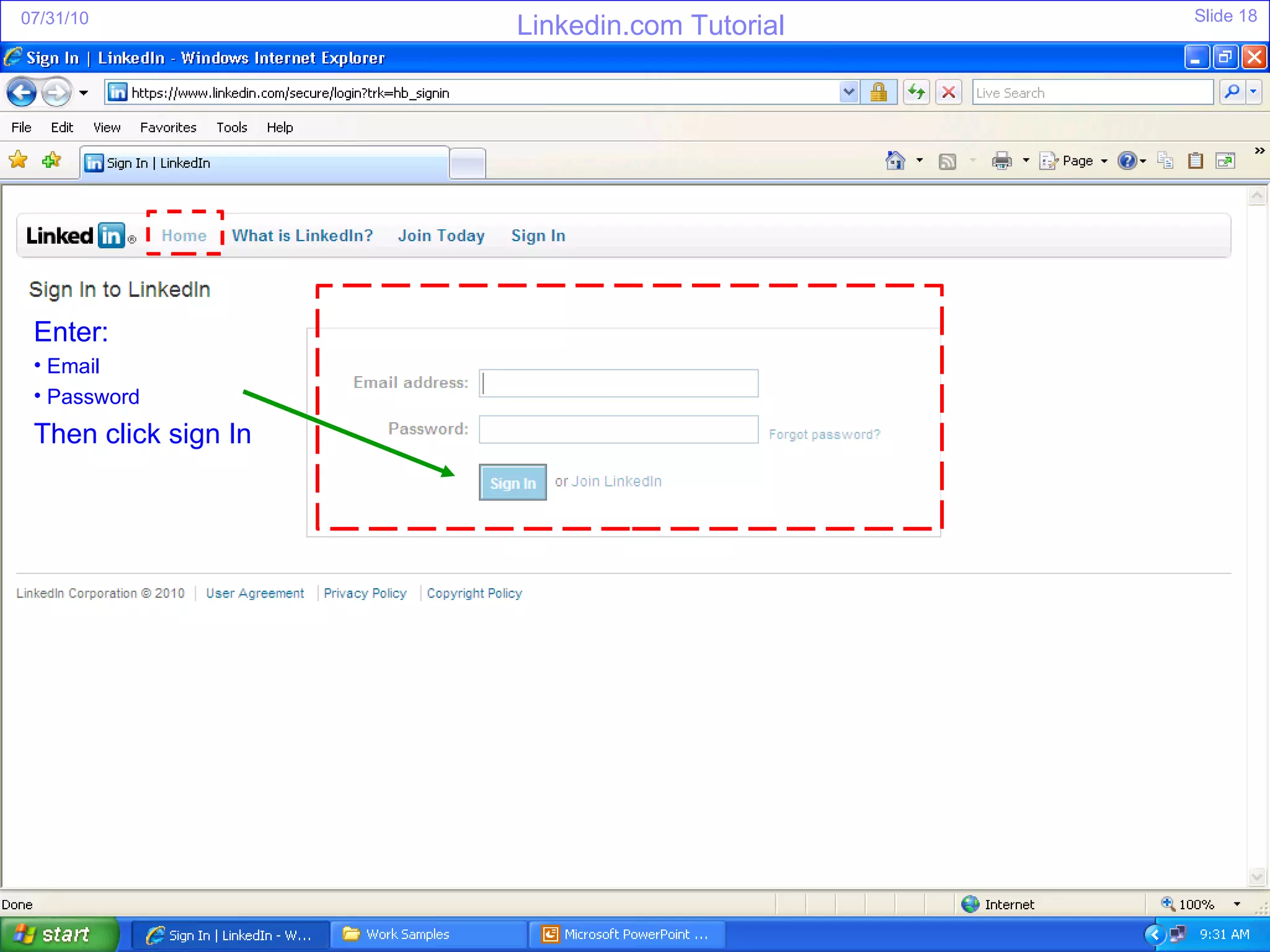
Task: Click the LinkedIn favicon in address bar
Action: 117,92
